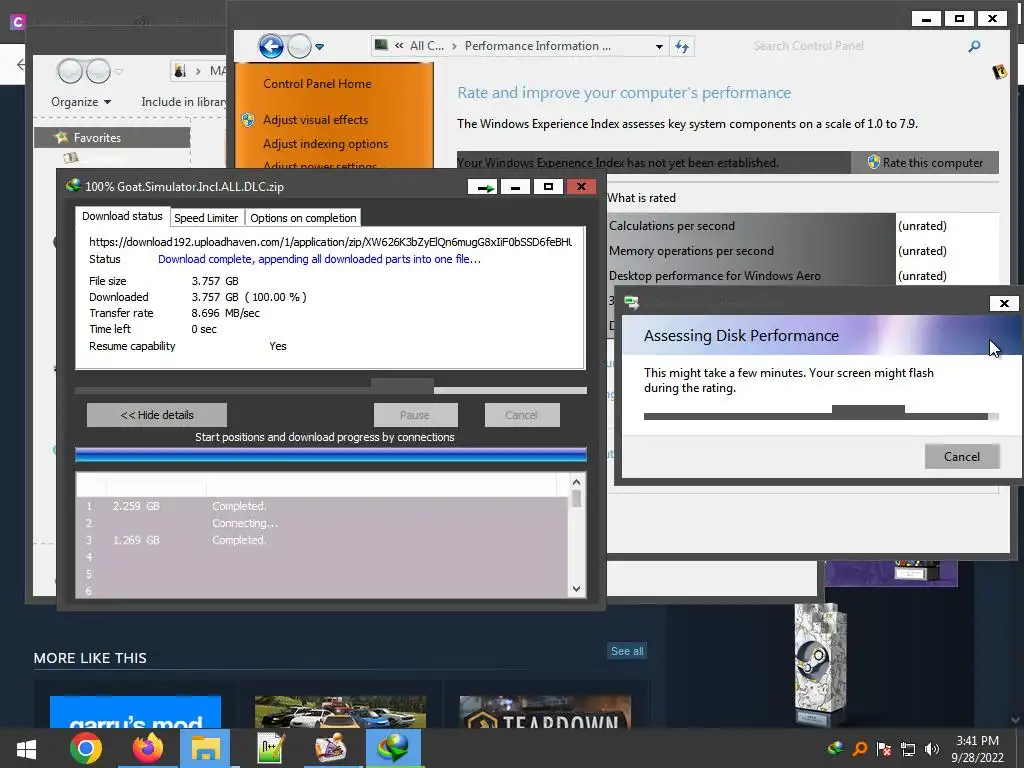
Task: Refresh the Performance Information page
Action: (682, 46)
